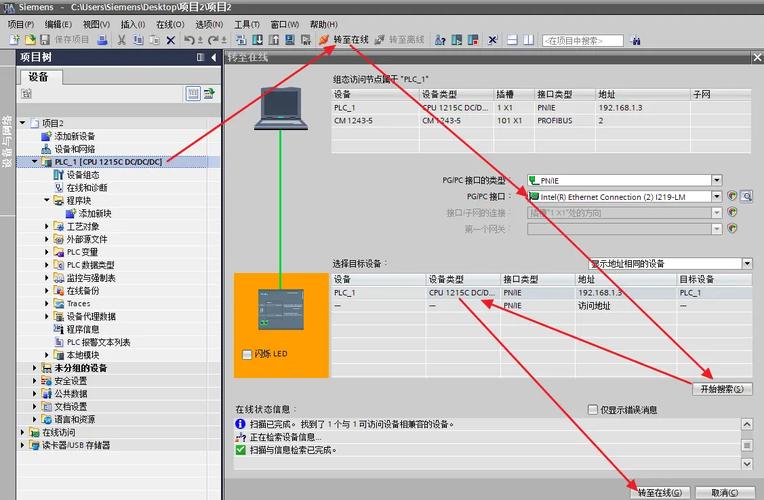Click the Download to device icon

coord(257,40)
